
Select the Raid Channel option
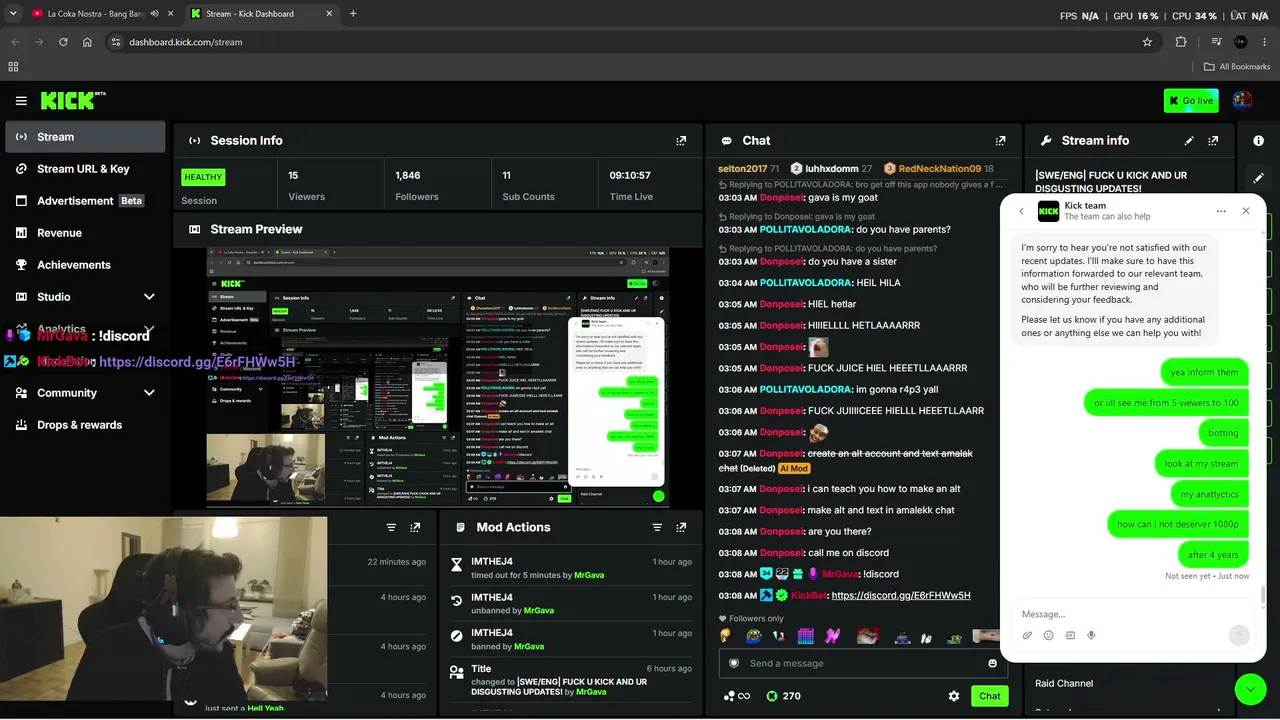click(x=1064, y=684)
